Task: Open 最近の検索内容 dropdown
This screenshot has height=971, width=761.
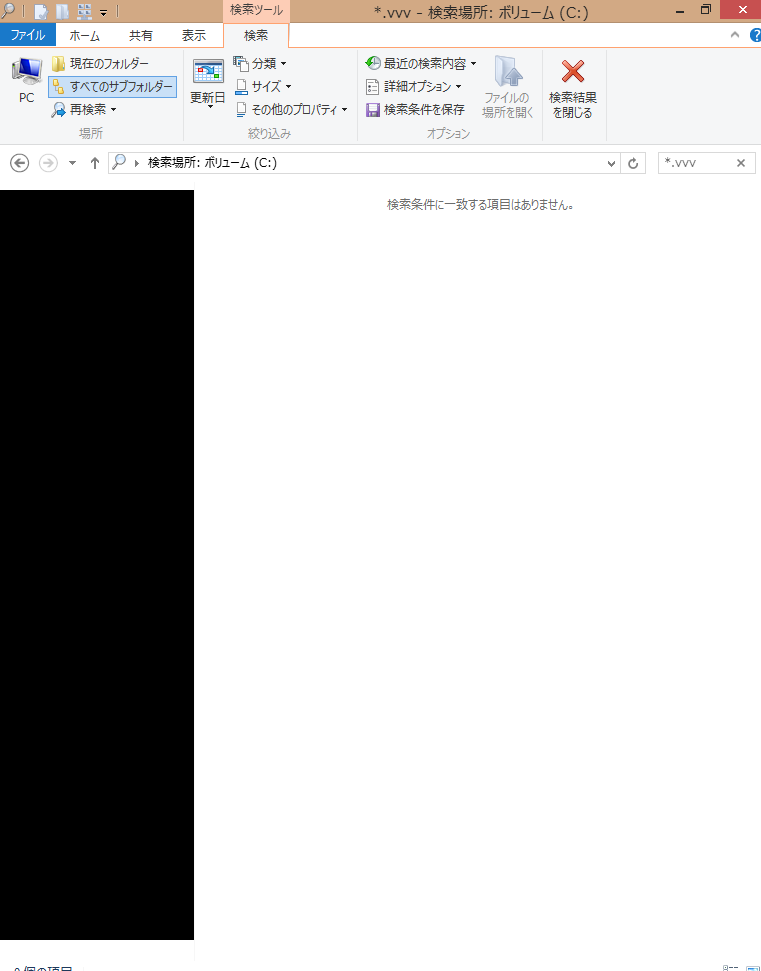Action: tap(421, 63)
